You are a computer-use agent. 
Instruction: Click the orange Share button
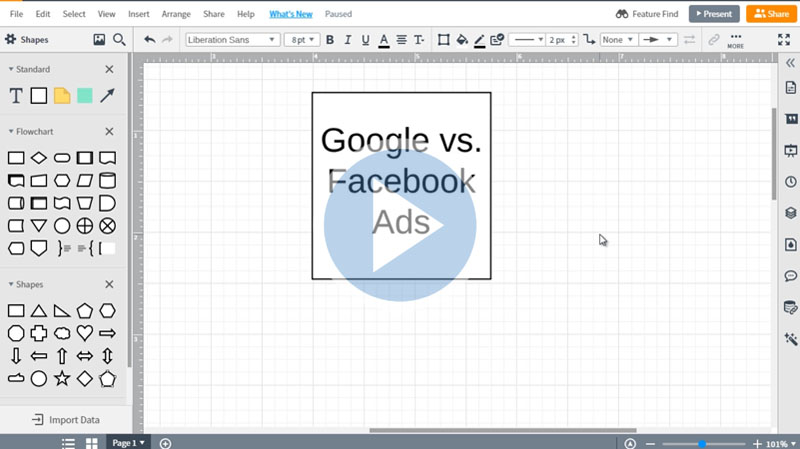point(770,14)
